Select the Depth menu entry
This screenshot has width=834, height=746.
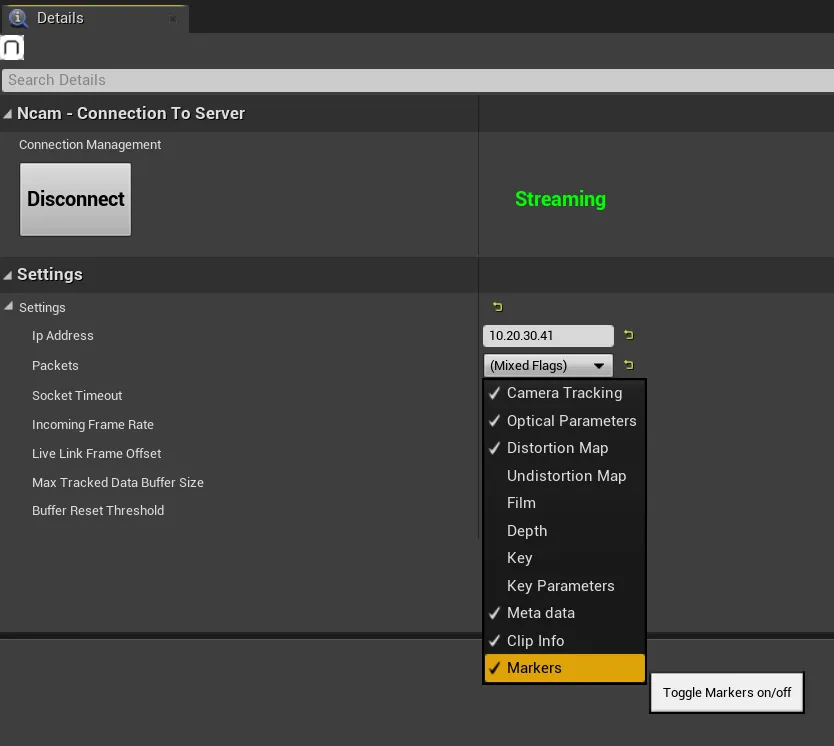(564, 531)
